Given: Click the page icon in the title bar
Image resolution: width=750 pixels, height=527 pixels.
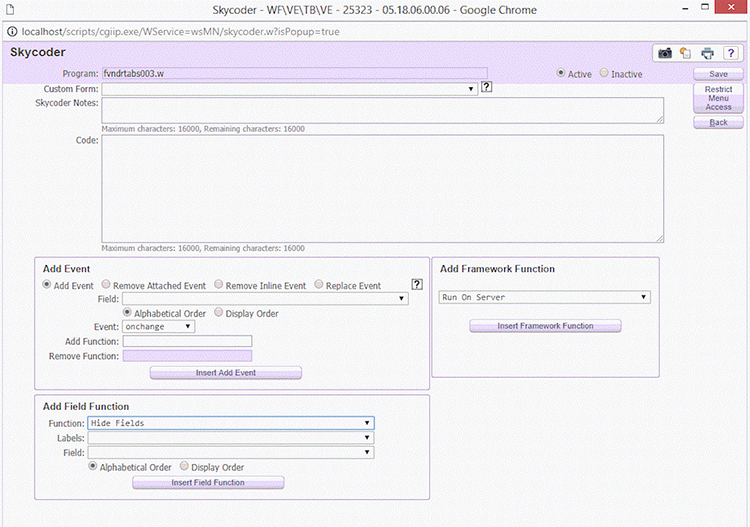Looking at the screenshot, I should [x=10, y=10].
